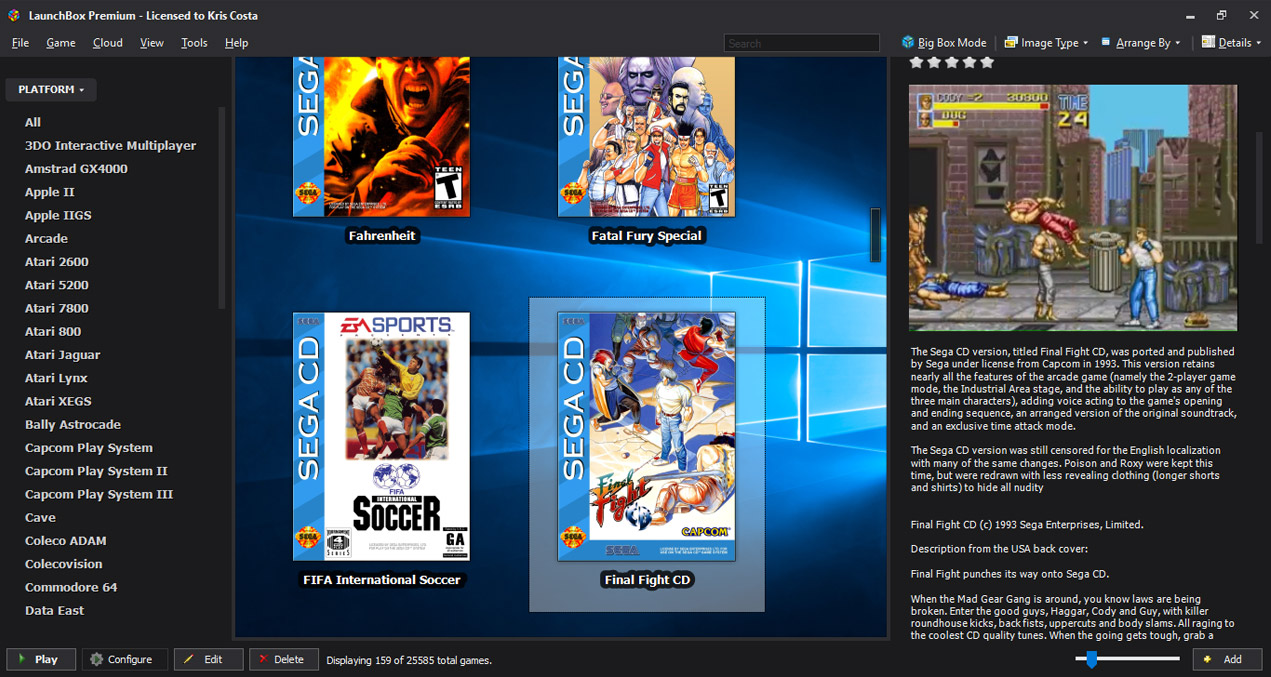Select the Coleco ADAM platform

coord(66,541)
